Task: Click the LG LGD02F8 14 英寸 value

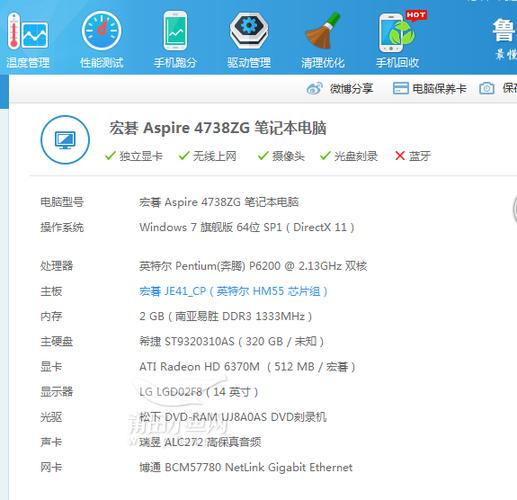Action: 199,392
